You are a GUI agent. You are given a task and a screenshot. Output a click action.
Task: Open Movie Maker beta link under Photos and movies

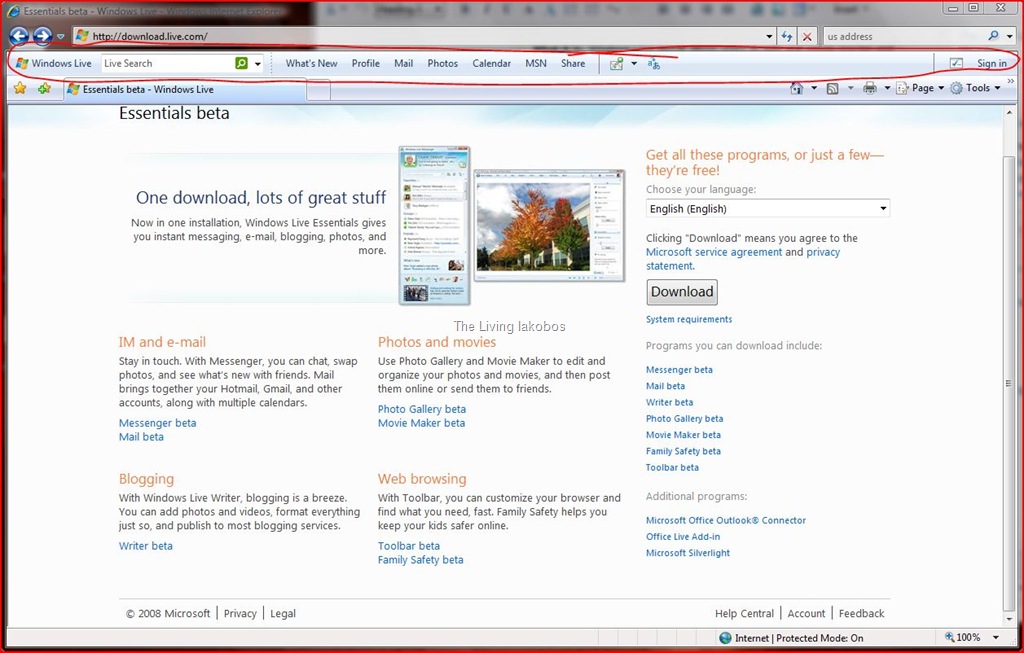click(x=421, y=422)
